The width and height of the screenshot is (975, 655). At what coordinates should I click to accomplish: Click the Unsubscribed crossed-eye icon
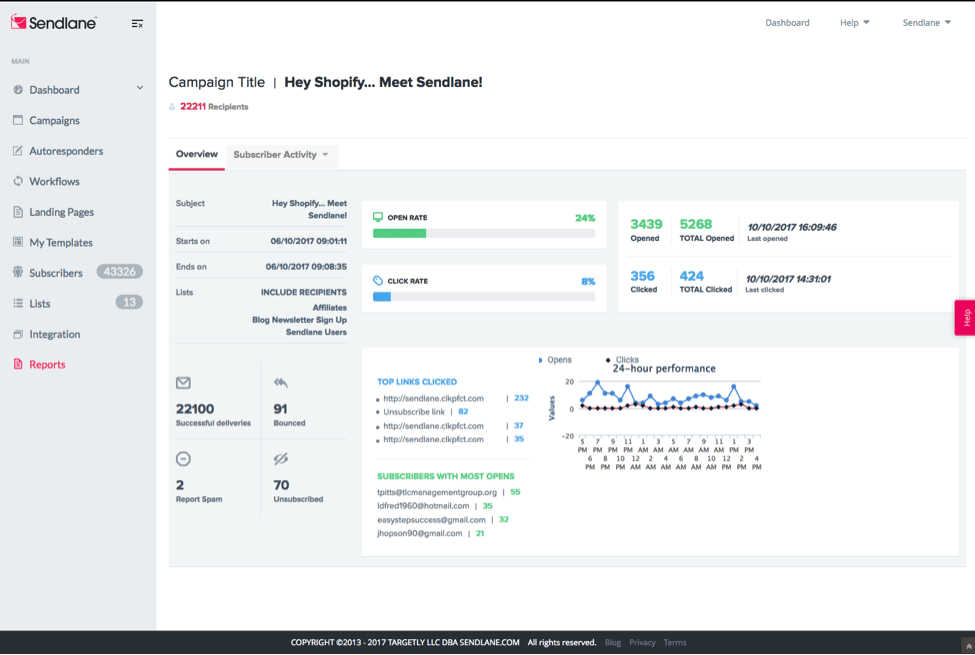coord(280,459)
